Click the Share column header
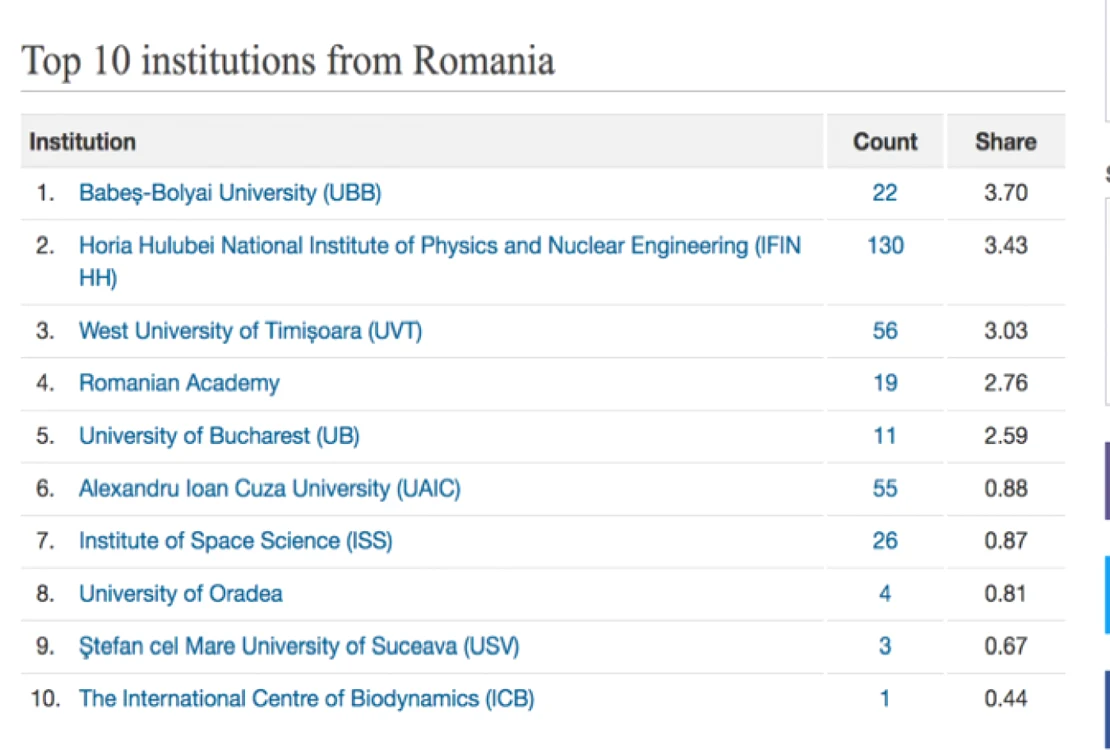 pyautogui.click(x=1006, y=142)
